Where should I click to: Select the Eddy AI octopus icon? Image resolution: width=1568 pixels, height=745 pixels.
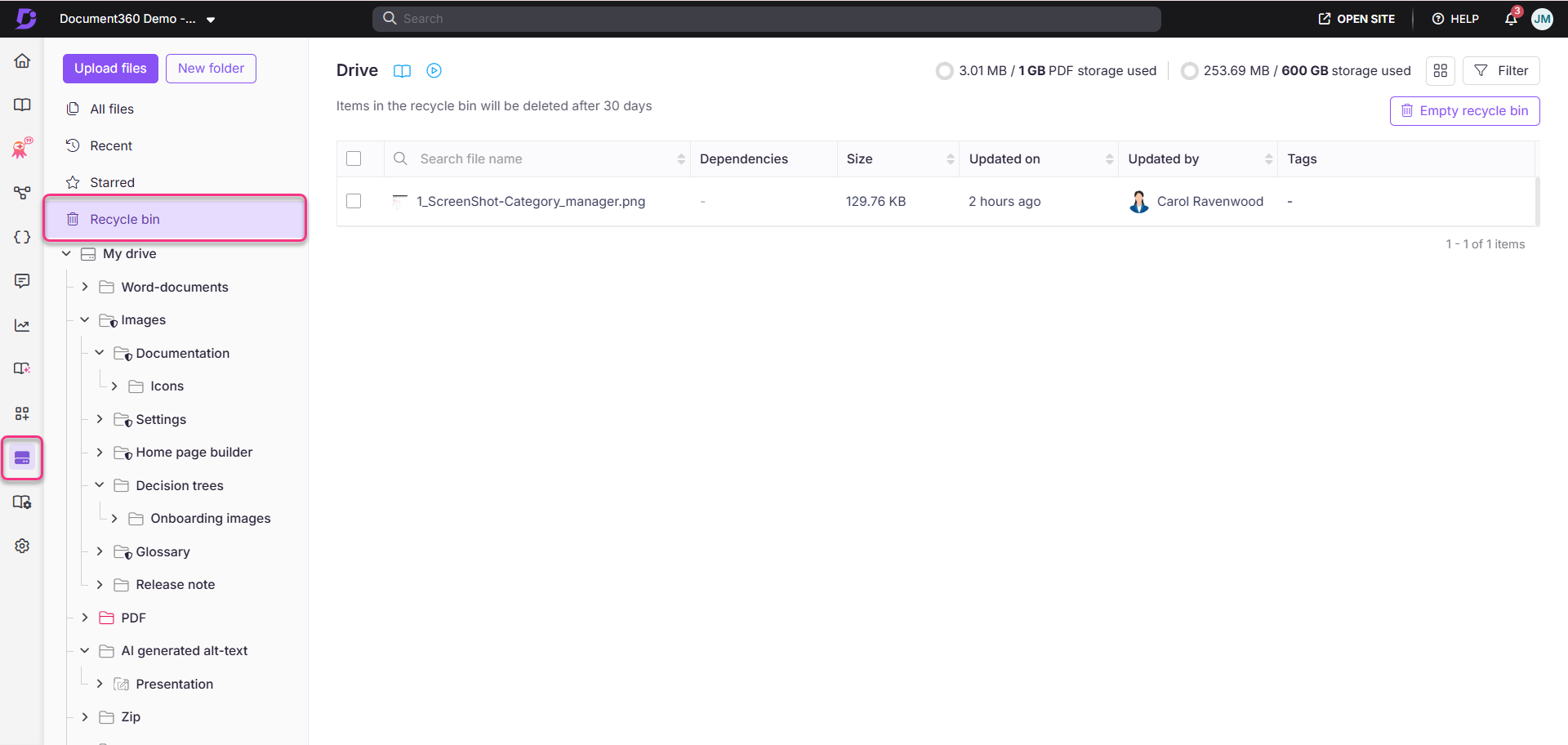22,148
